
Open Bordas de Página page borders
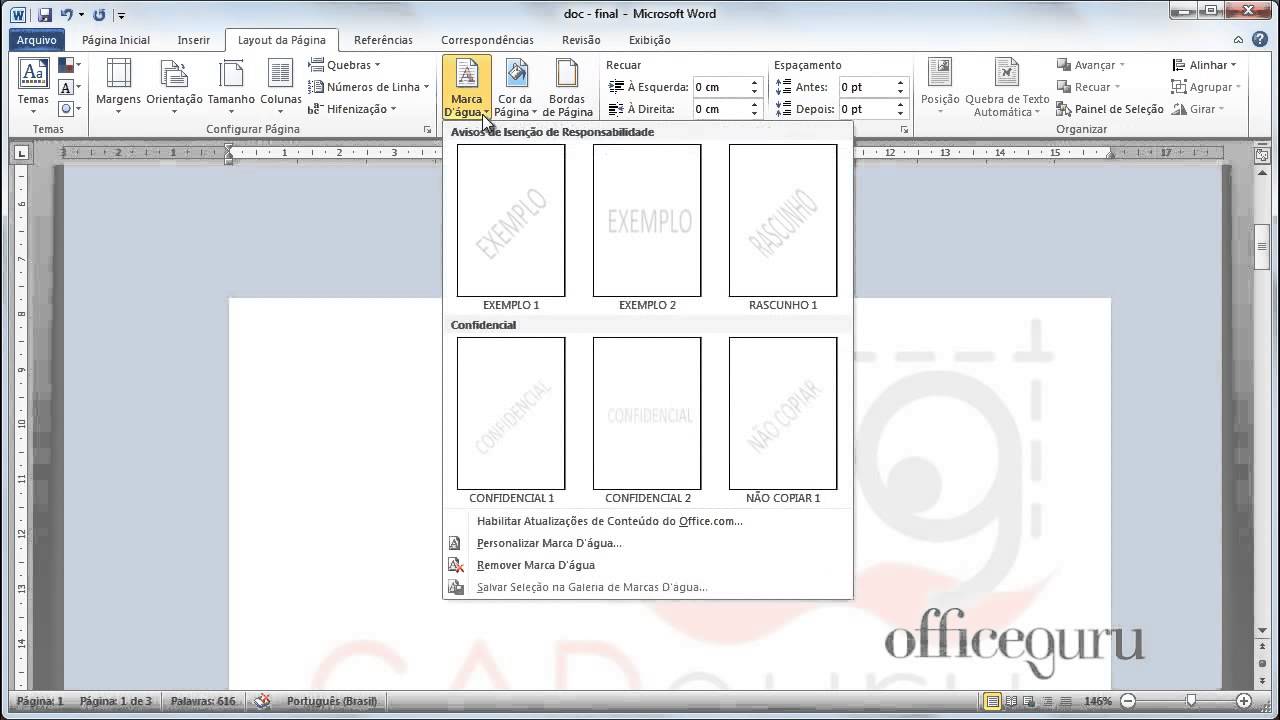click(x=567, y=86)
